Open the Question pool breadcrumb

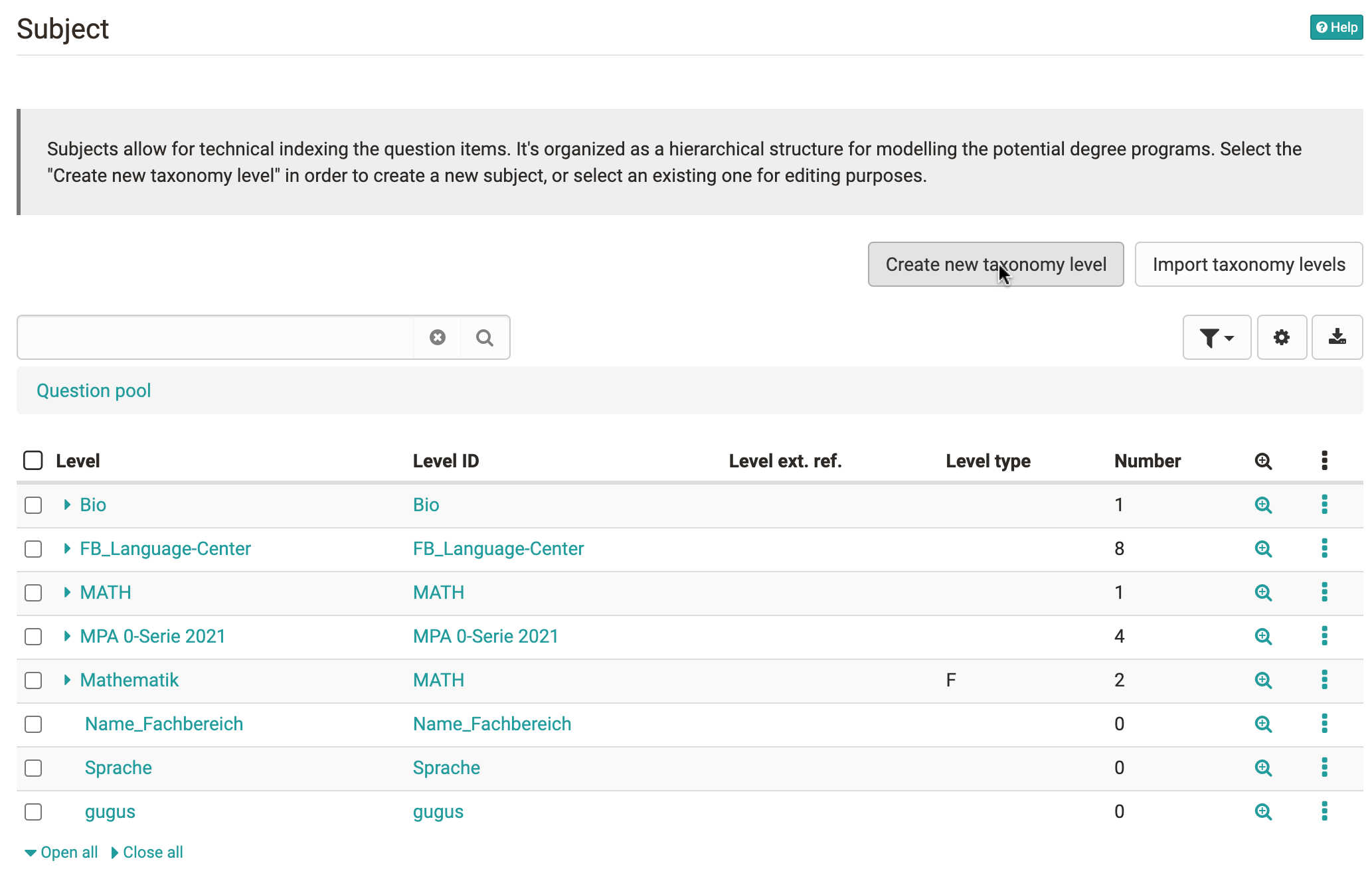94,390
